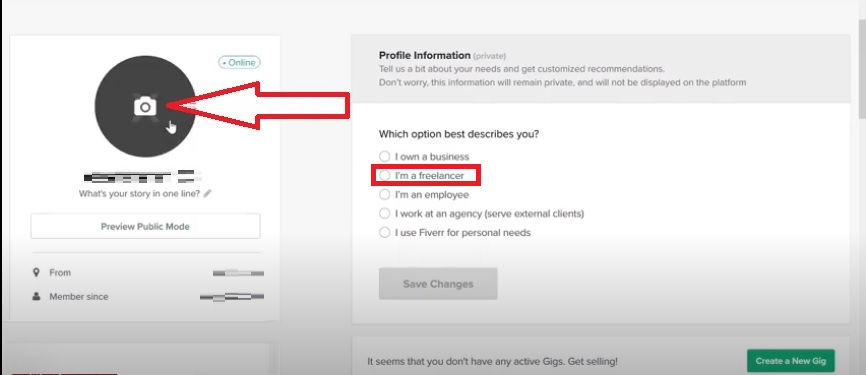866x375 pixels.
Task: Upload a profile photo via camera icon
Action: coord(145,106)
